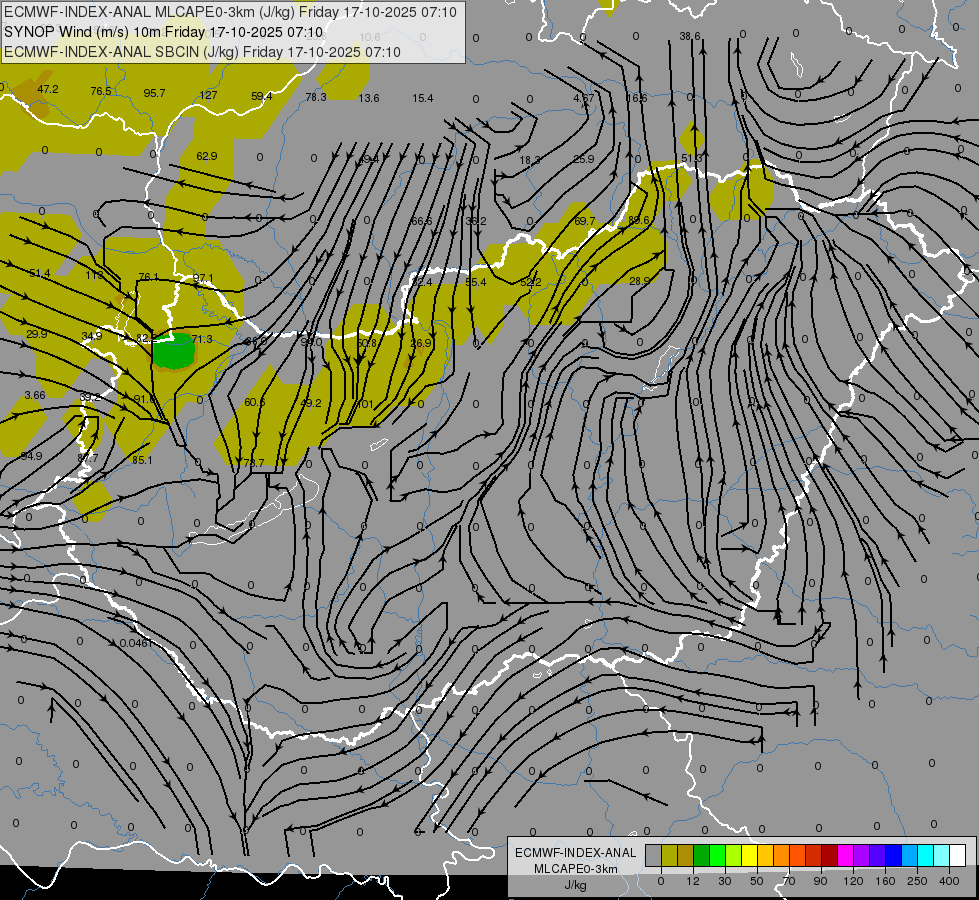Click map value 13.6
Viewport: 979px width, 900px height.
[369, 98]
